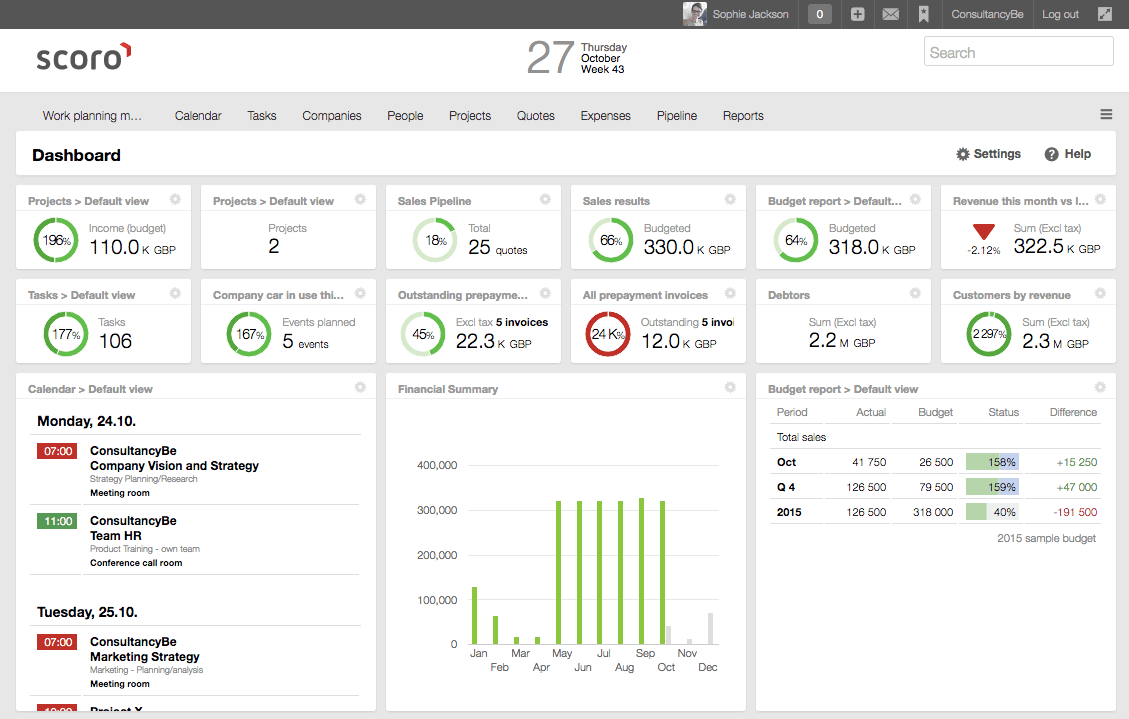The image size is (1129, 719).
Task: Click the 158% status bar for Oct
Action: (x=992, y=462)
